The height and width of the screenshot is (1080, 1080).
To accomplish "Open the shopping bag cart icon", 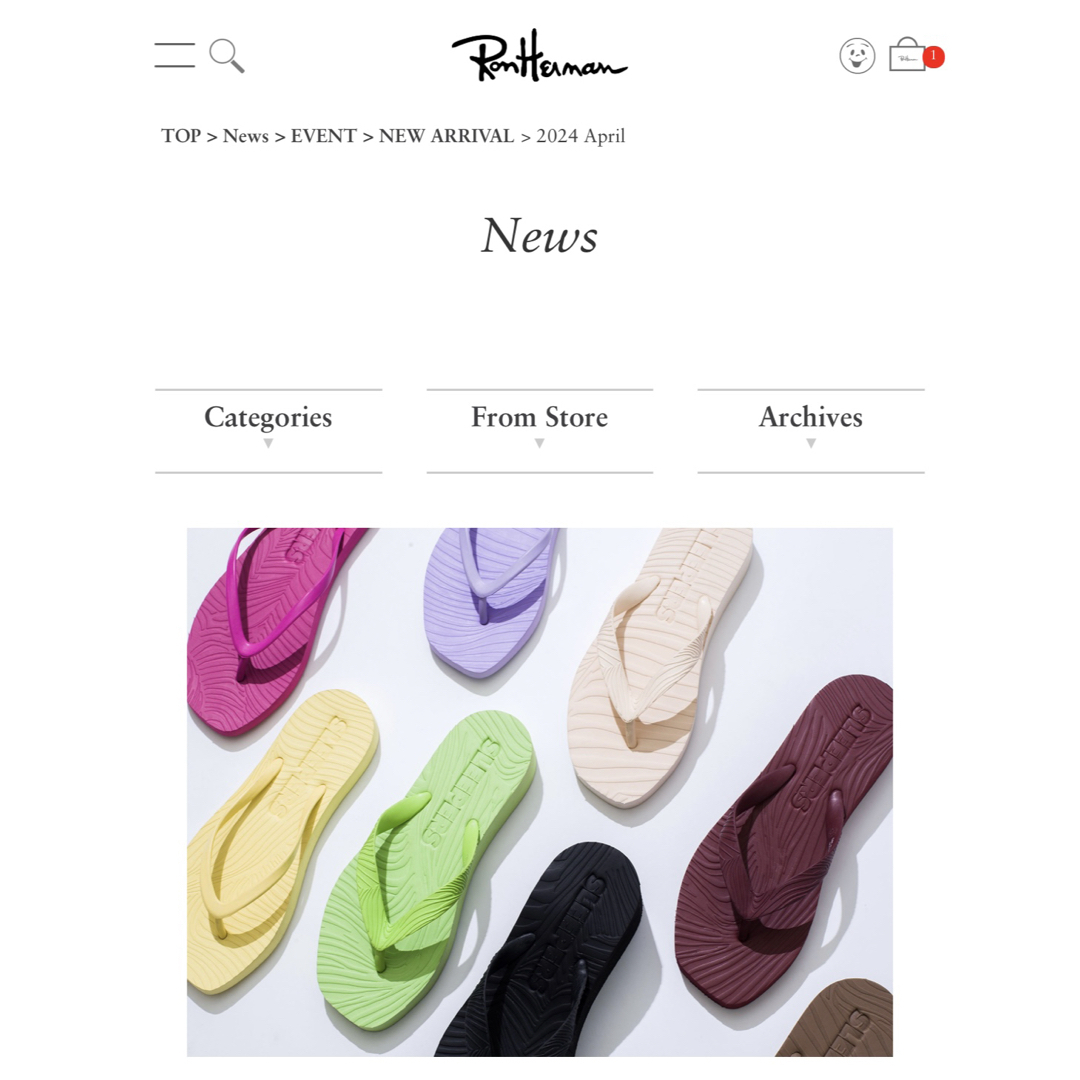I will (907, 54).
